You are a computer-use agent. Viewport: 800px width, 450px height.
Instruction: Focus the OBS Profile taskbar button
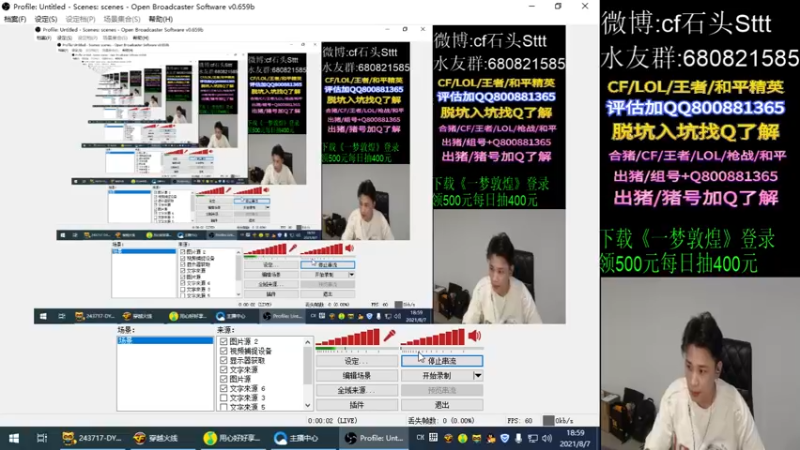pyautogui.click(x=374, y=438)
